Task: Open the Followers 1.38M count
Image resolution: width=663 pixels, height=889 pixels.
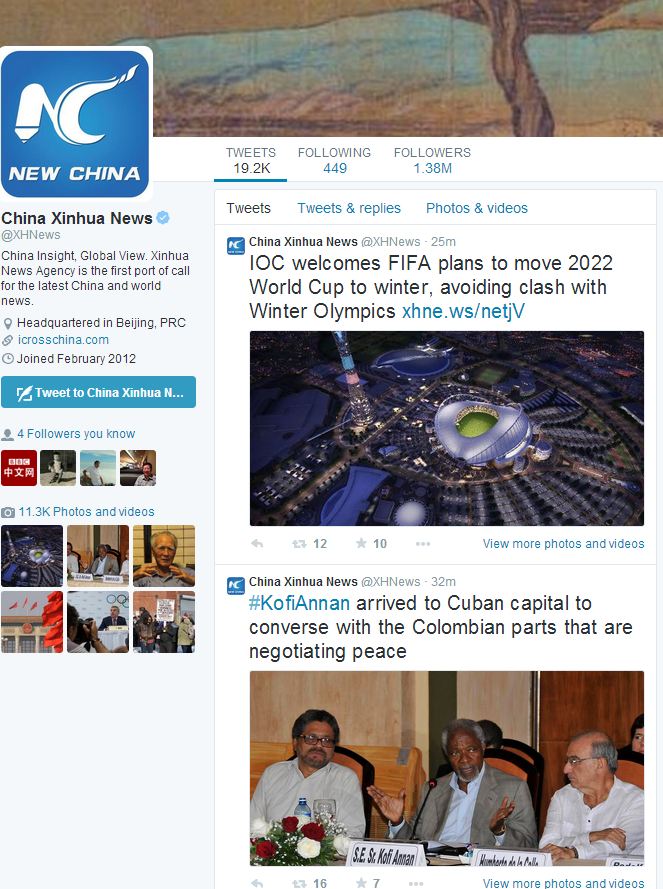Action: [x=432, y=161]
